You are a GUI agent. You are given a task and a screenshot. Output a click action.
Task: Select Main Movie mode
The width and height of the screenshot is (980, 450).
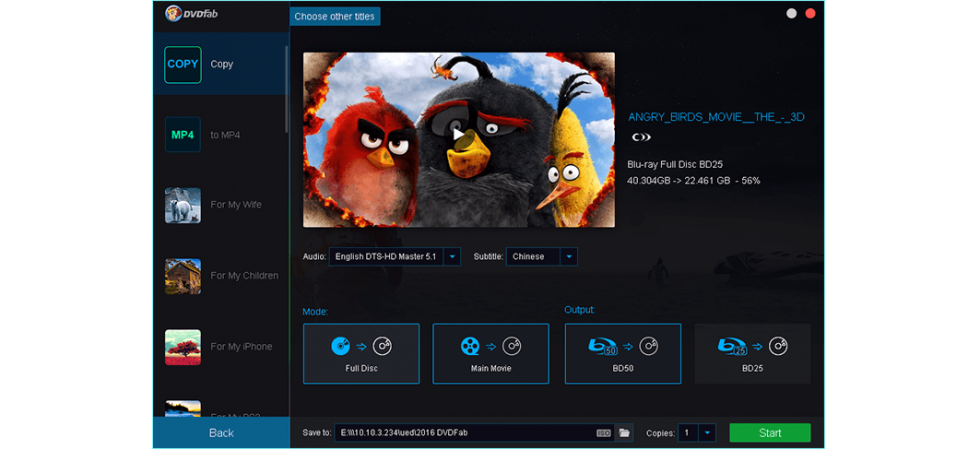[491, 353]
